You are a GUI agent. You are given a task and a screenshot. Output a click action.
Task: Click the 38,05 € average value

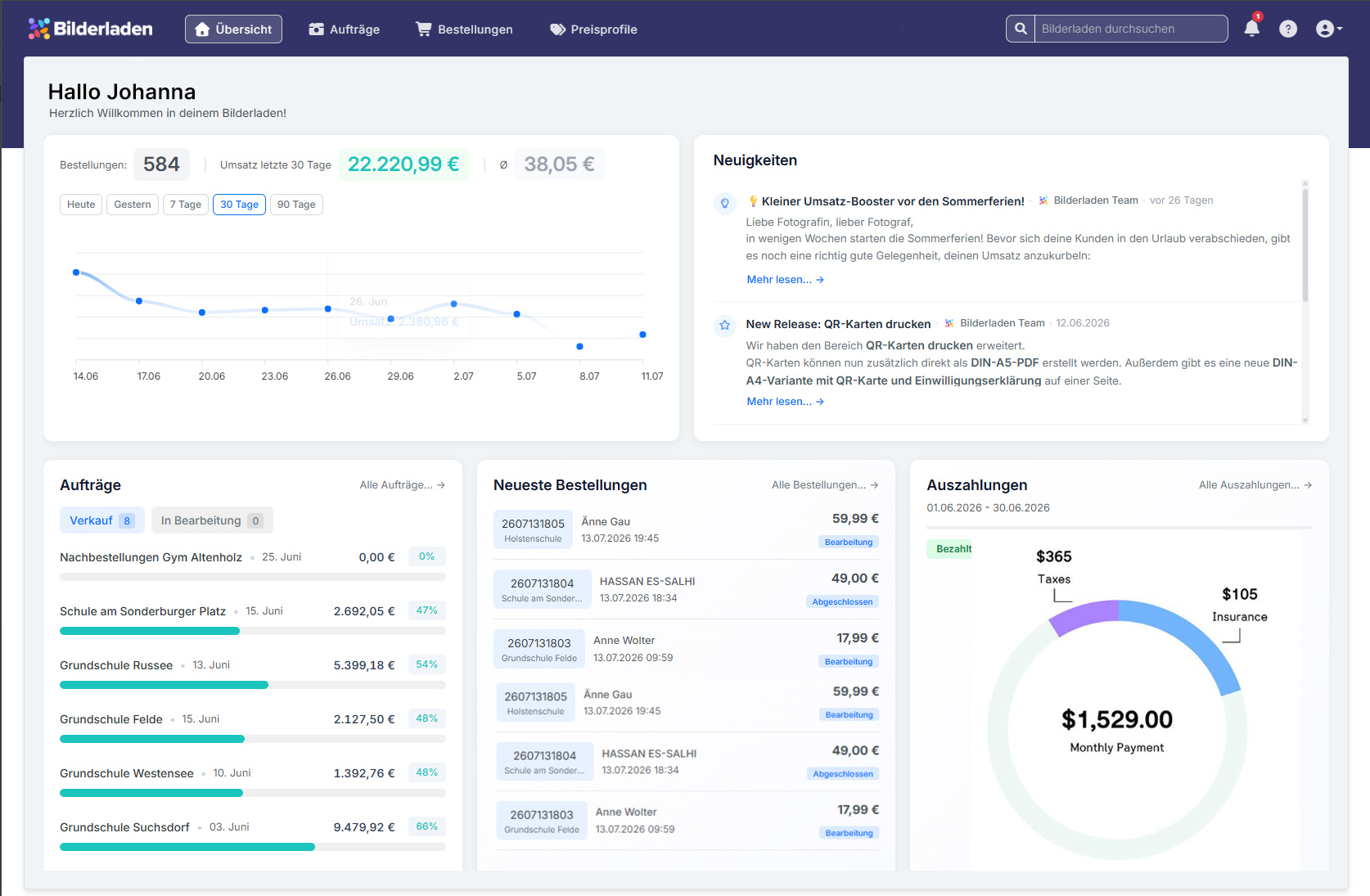coord(559,164)
